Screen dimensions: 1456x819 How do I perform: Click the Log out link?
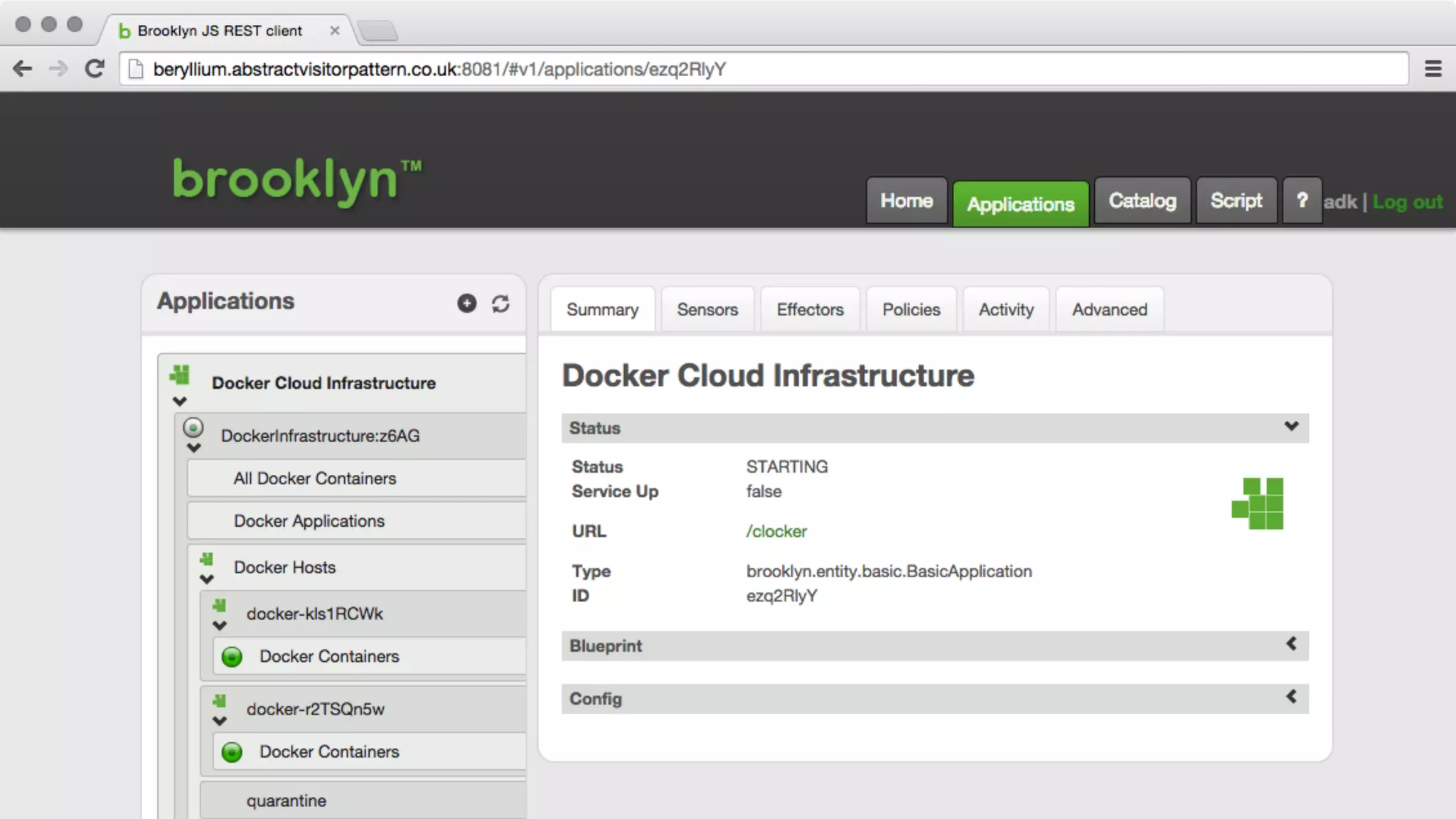click(x=1407, y=202)
